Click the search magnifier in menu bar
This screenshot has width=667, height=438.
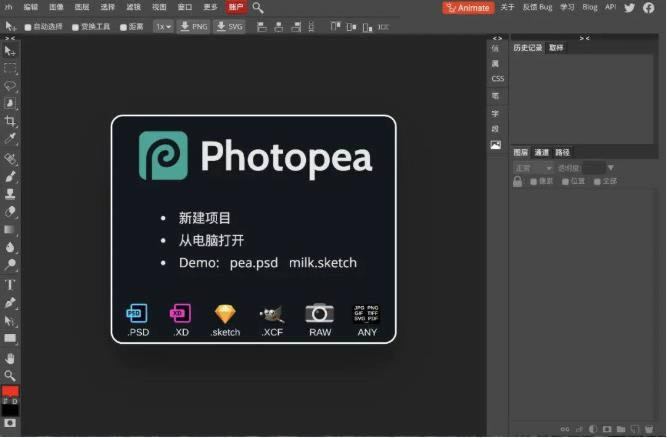(258, 8)
